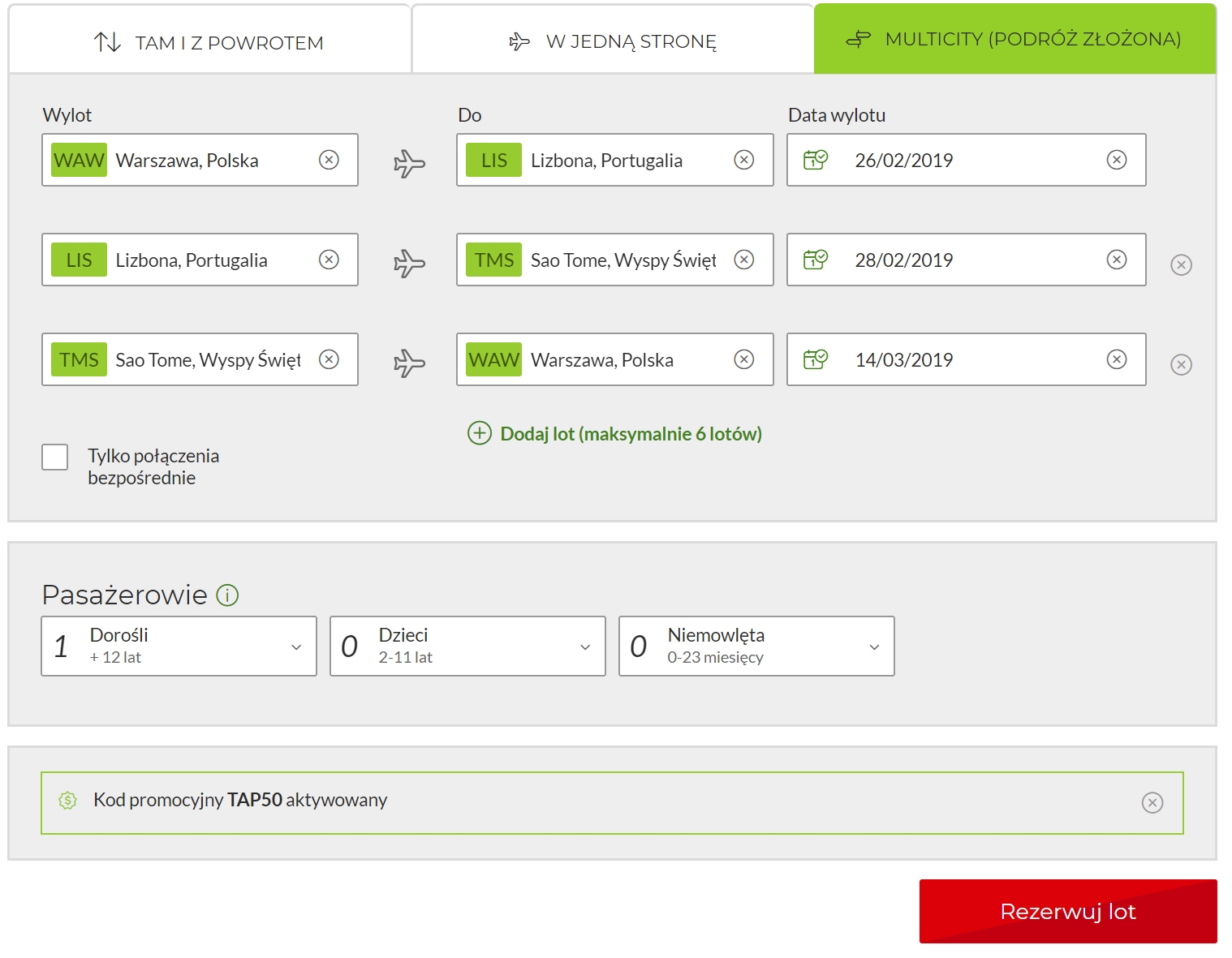Click the Pasażerowie heading text
Screen dimensions: 1232x958
[x=125, y=595]
